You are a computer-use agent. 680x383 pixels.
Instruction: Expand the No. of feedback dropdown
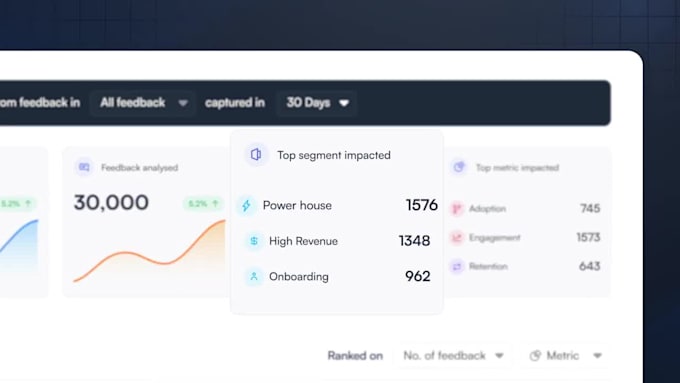coord(453,356)
